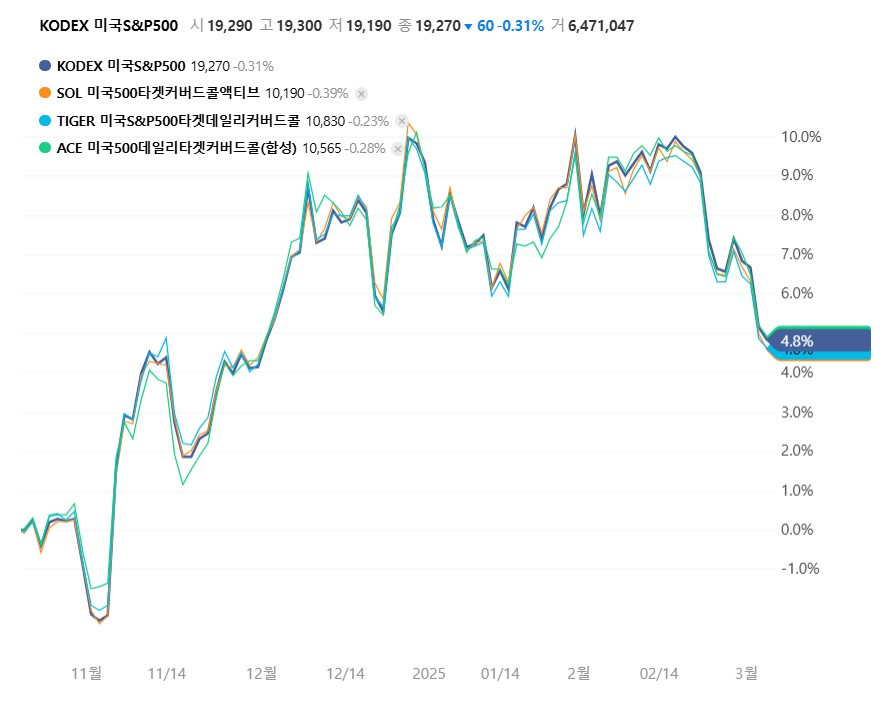Select the TIGER 미국S&P500타겟데일리커버드콜 legend label

click(x=178, y=121)
